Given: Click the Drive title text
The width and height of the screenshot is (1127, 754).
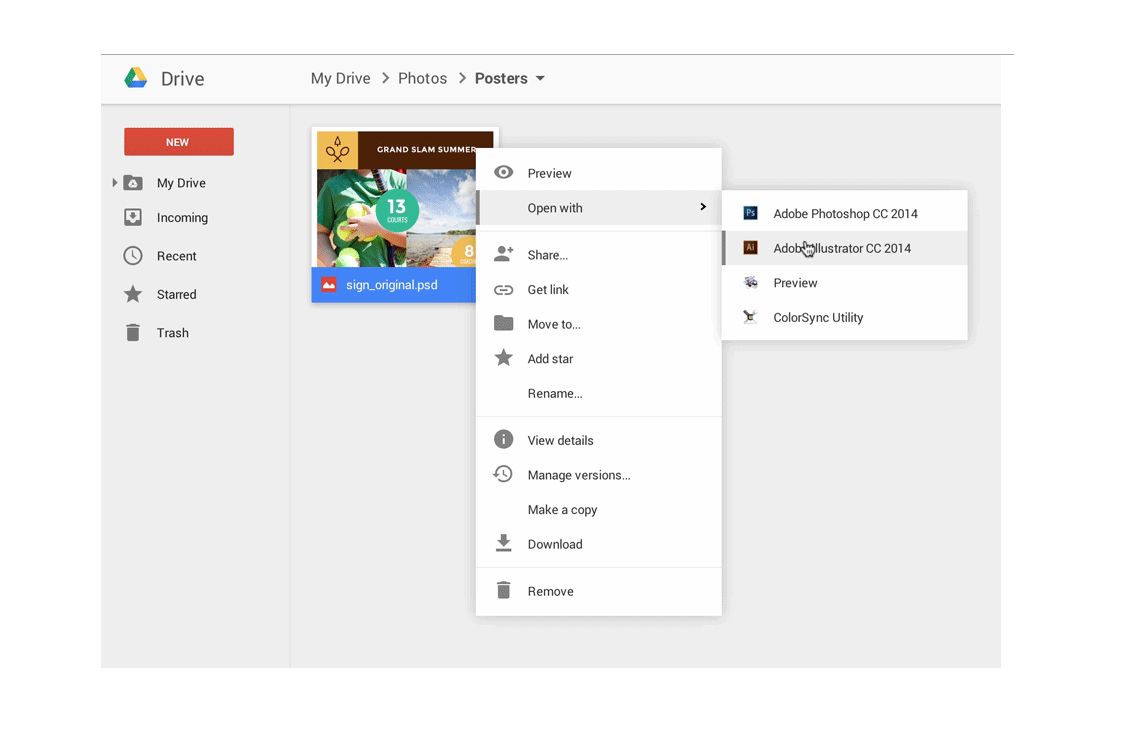Looking at the screenshot, I should [x=183, y=78].
